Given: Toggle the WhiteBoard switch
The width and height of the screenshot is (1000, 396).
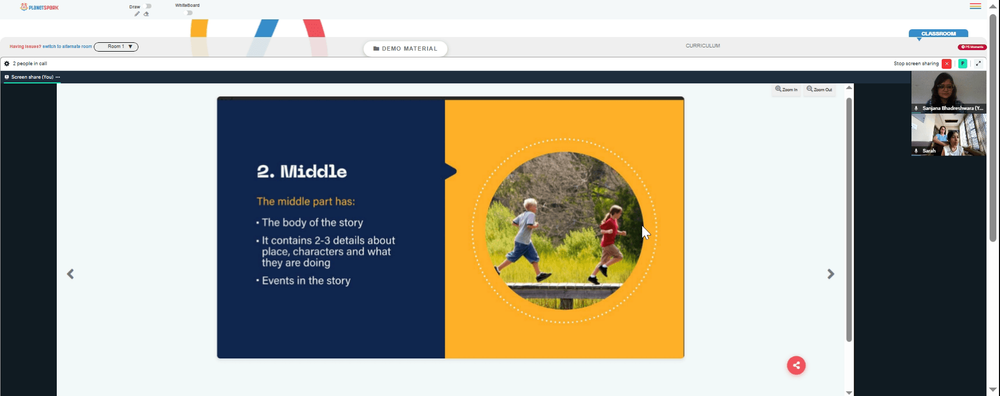Looking at the screenshot, I should click(188, 13).
